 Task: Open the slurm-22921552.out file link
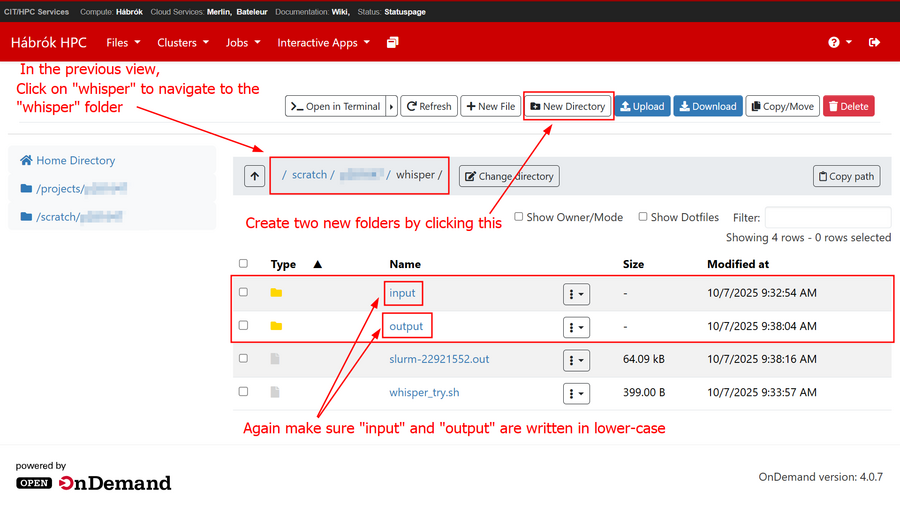pyautogui.click(x=439, y=359)
